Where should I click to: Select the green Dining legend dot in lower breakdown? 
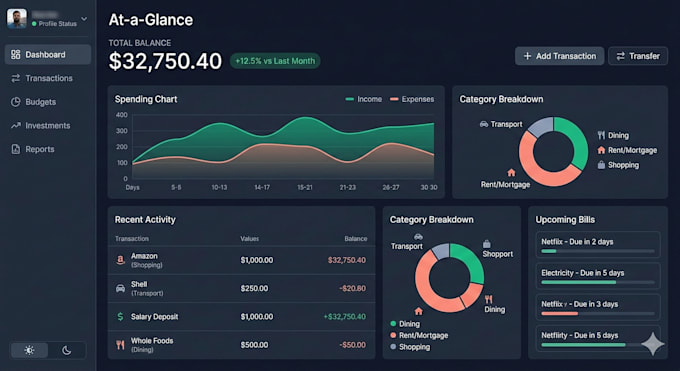coord(393,324)
